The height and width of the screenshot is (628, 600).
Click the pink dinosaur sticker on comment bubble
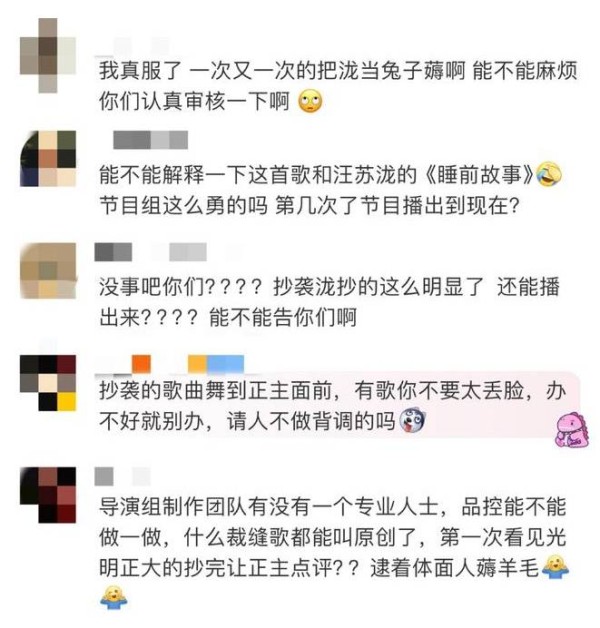pyautogui.click(x=572, y=430)
